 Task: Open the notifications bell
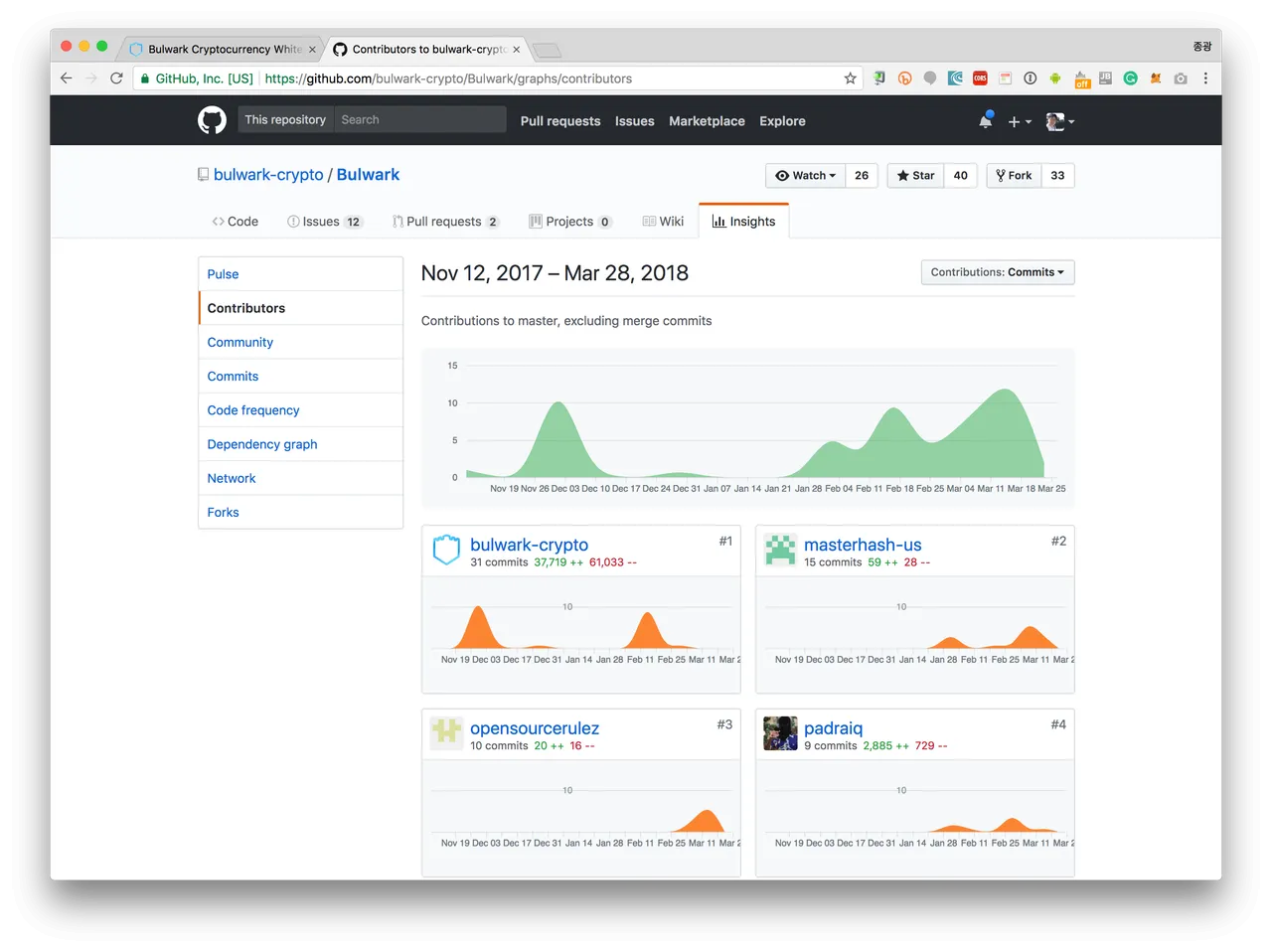click(986, 120)
